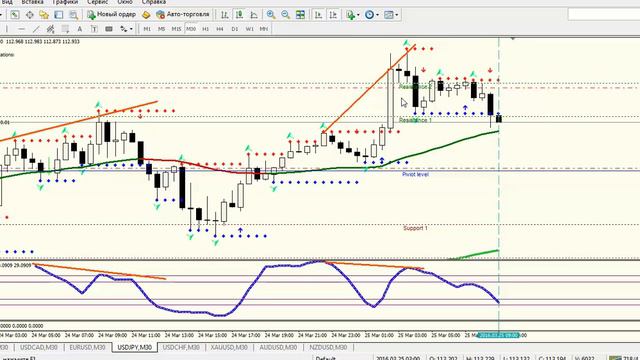Launch MetaEditor from the toolbar
Screen dimensions: 640x360
coord(146,15)
